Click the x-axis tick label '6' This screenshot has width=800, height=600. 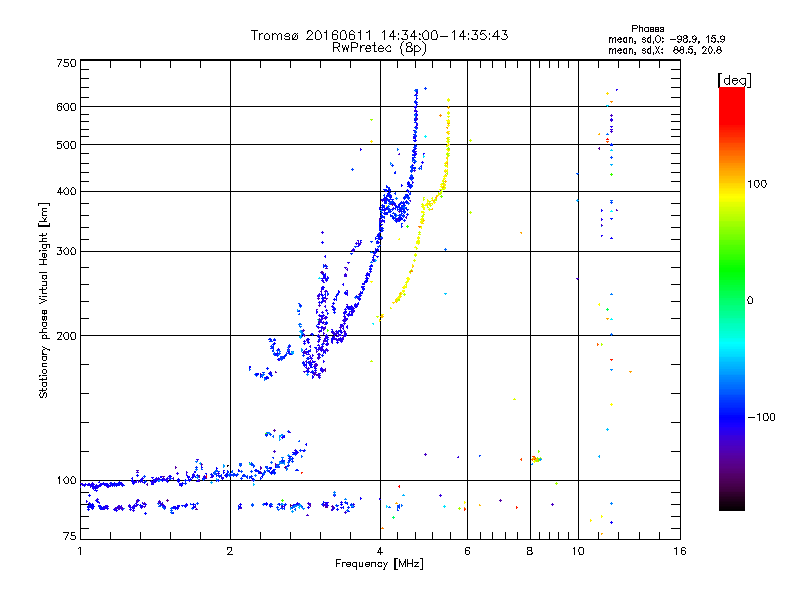tap(467, 551)
